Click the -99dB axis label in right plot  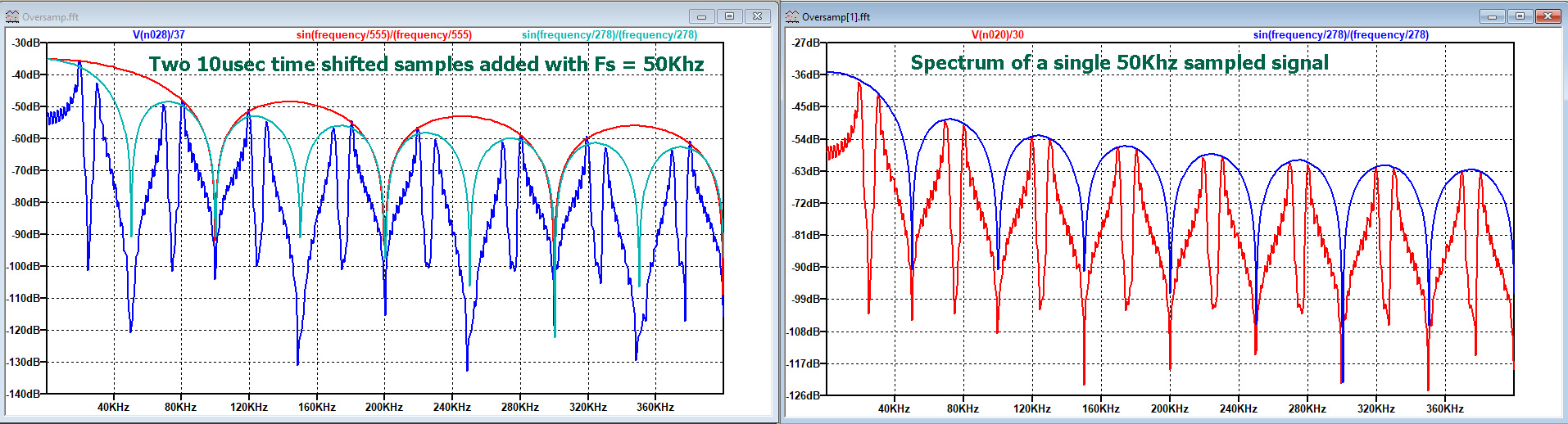pos(806,299)
